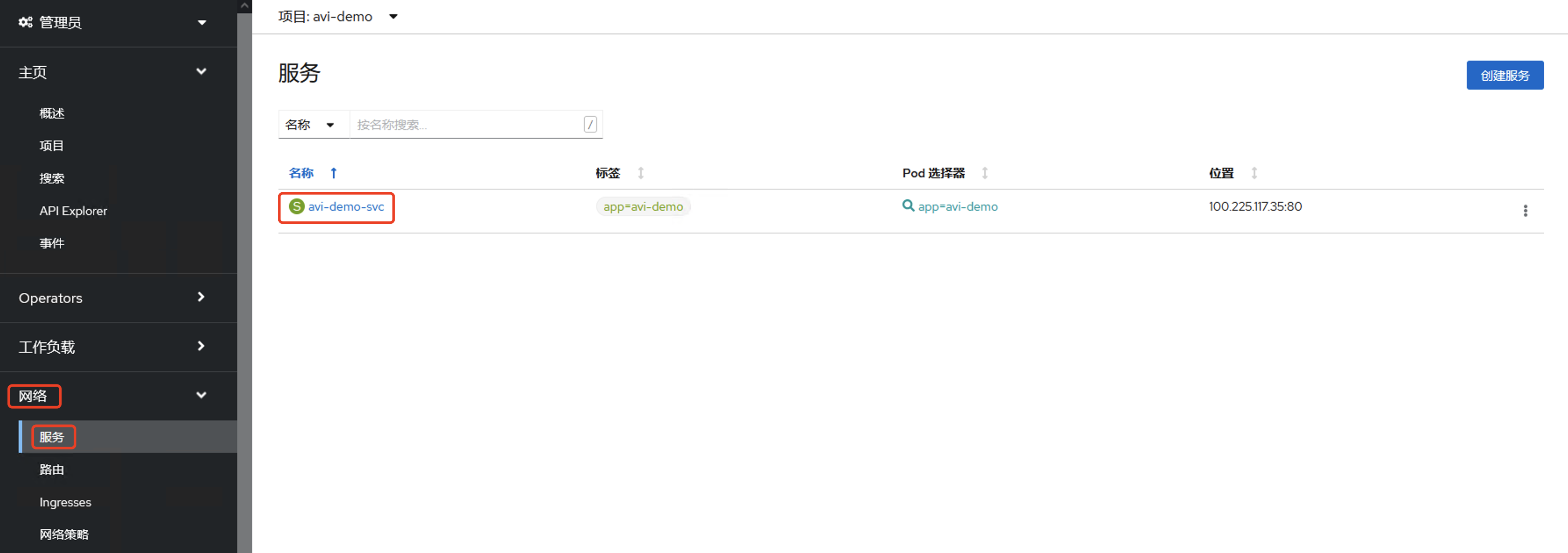Image resolution: width=1568 pixels, height=553 pixels.
Task: Click the administrator gears icon
Action: point(25,22)
